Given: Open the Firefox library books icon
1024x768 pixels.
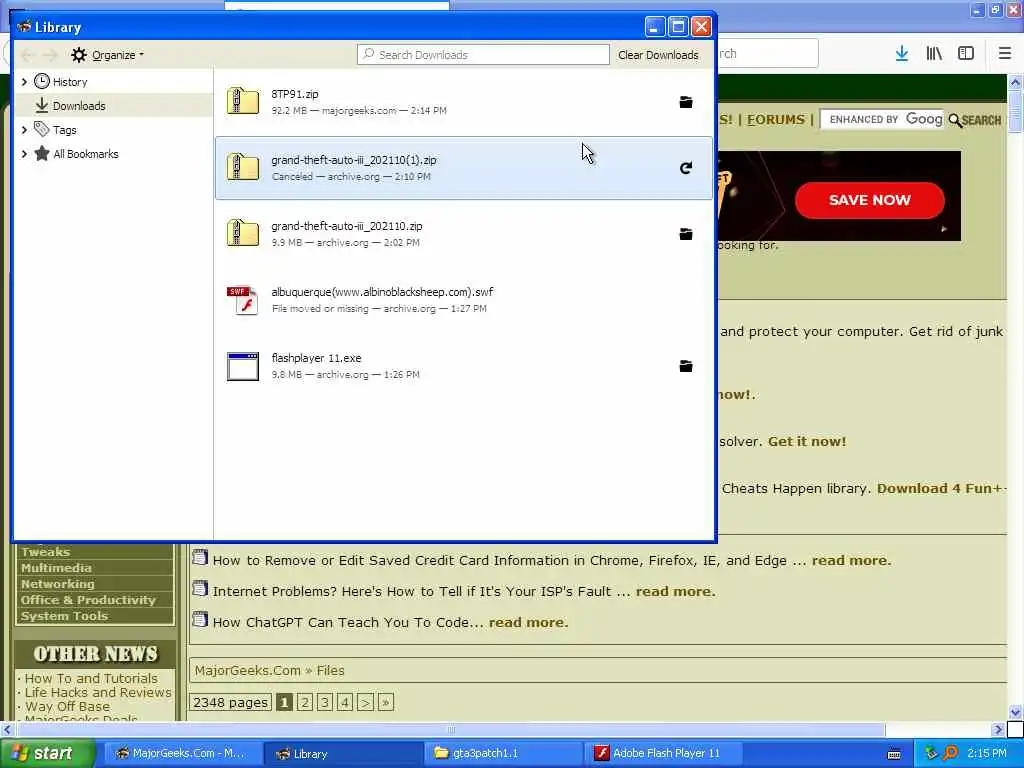Looking at the screenshot, I should 934,54.
